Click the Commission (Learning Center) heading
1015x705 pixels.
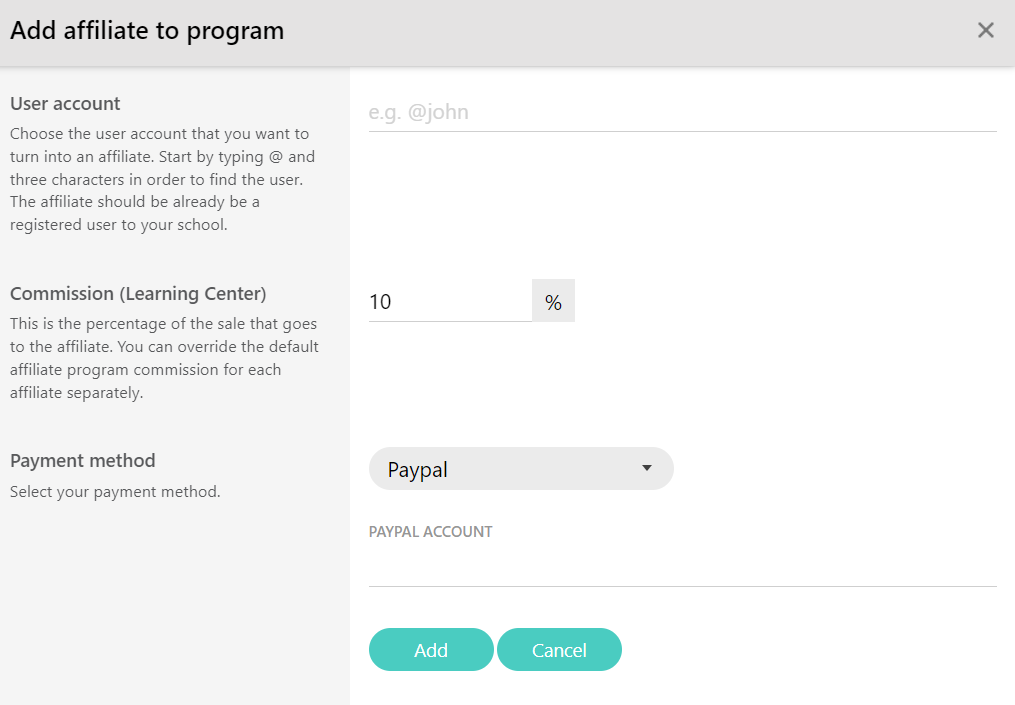point(138,294)
